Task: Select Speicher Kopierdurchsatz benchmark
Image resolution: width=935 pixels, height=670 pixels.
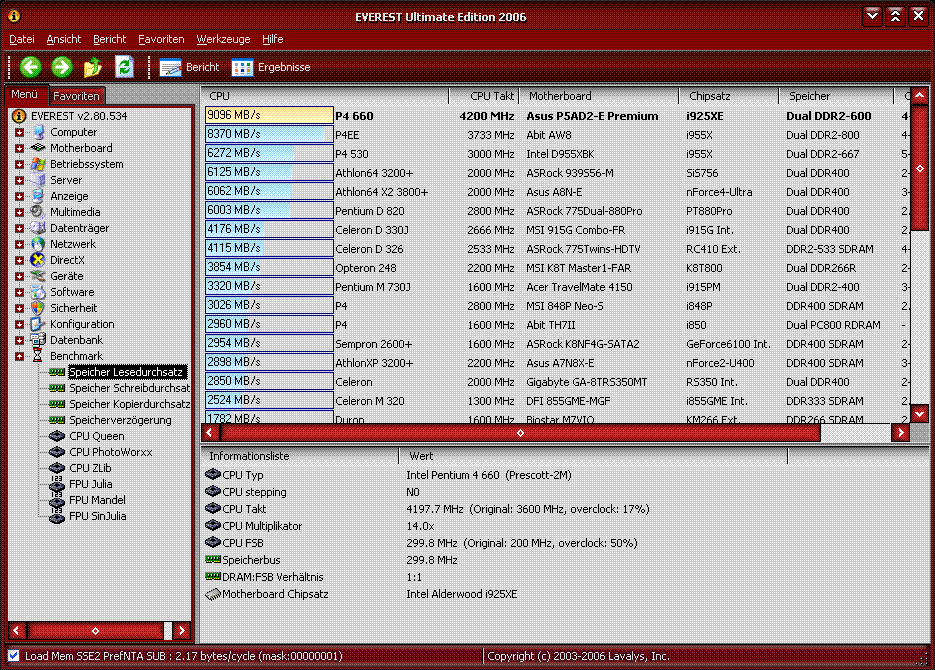Action: [129, 404]
